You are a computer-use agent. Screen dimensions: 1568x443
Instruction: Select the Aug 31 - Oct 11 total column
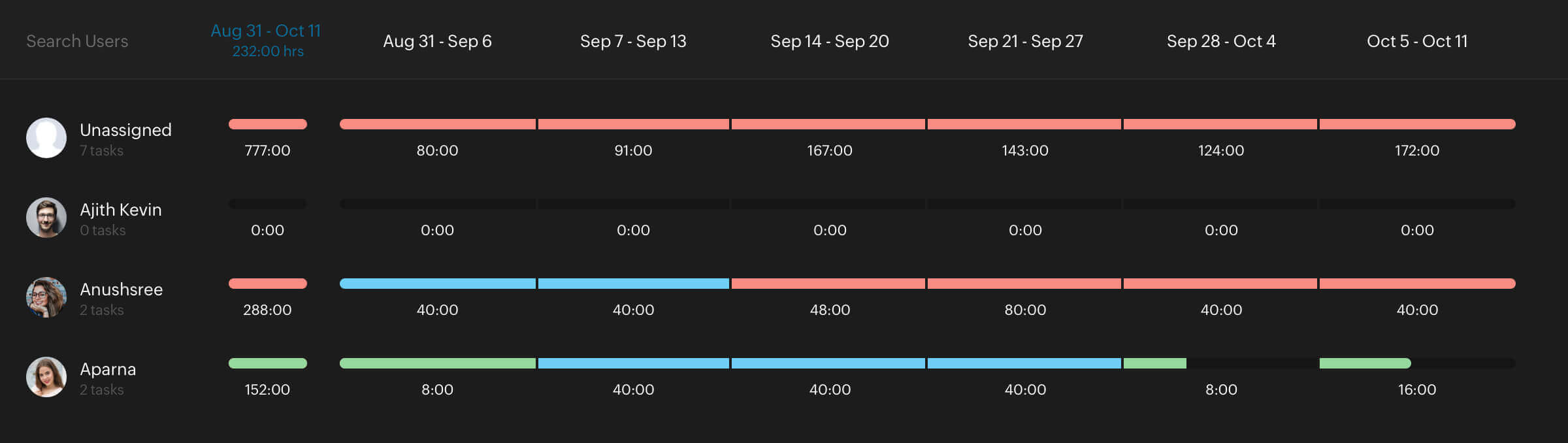pyautogui.click(x=266, y=40)
